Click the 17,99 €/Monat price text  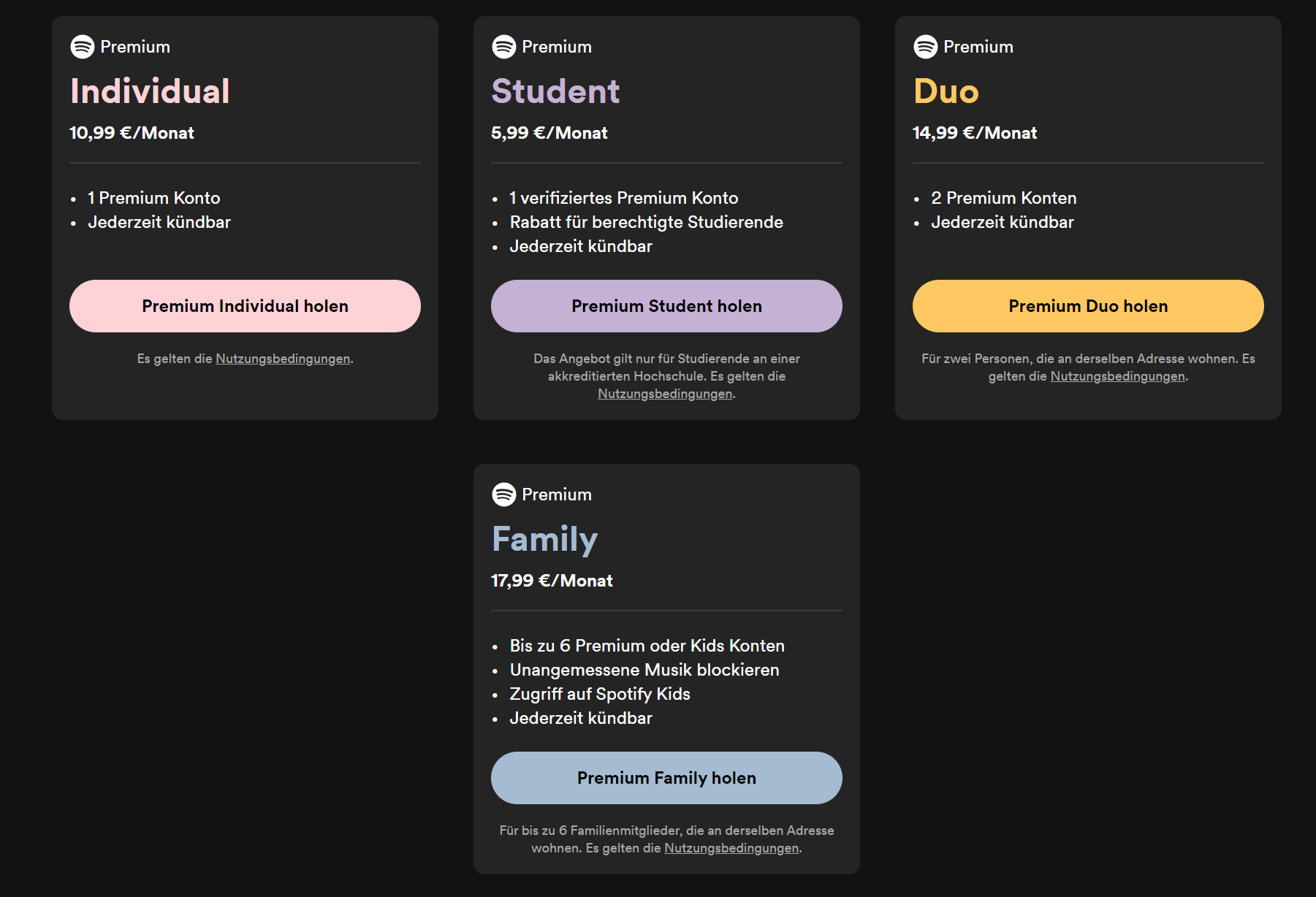click(x=552, y=581)
